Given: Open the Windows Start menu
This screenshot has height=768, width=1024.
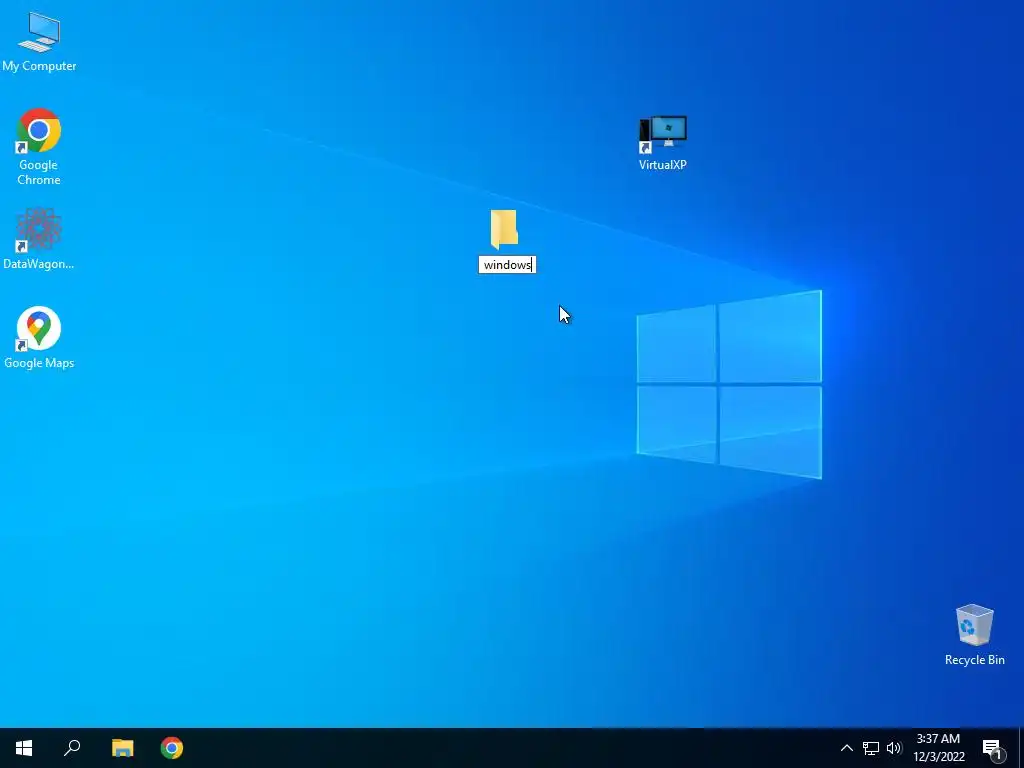Looking at the screenshot, I should coord(24,748).
